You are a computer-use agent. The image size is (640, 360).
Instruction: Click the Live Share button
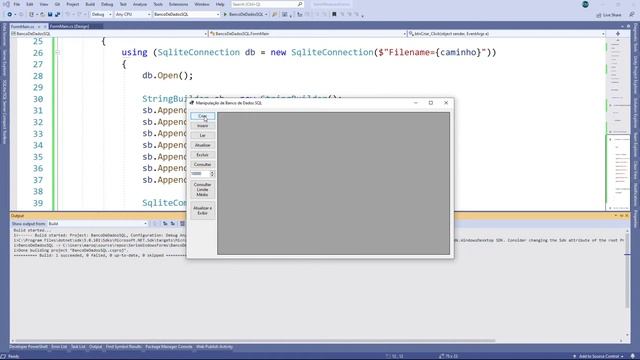click(x=609, y=15)
